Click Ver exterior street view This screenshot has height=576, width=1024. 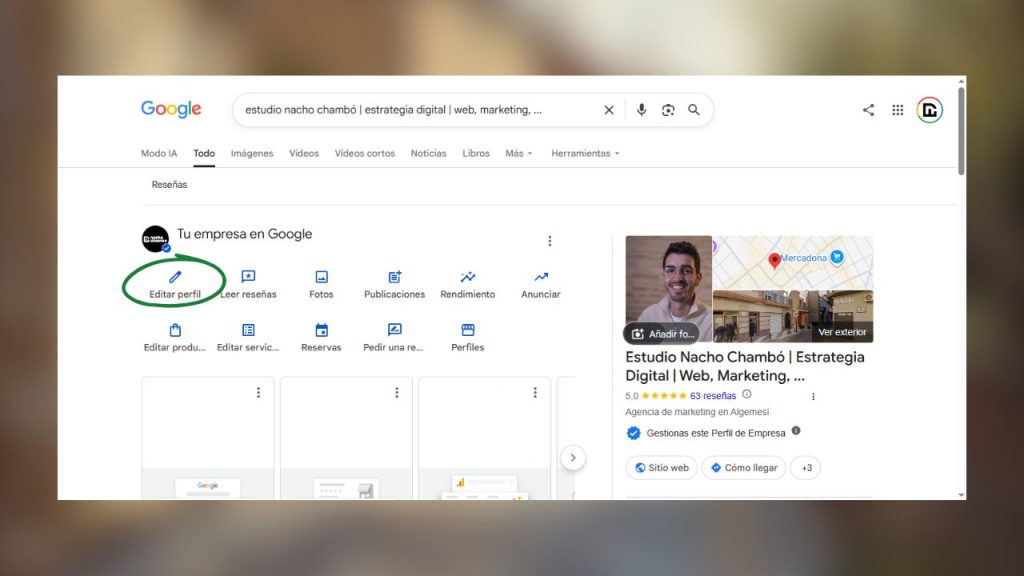(842, 332)
